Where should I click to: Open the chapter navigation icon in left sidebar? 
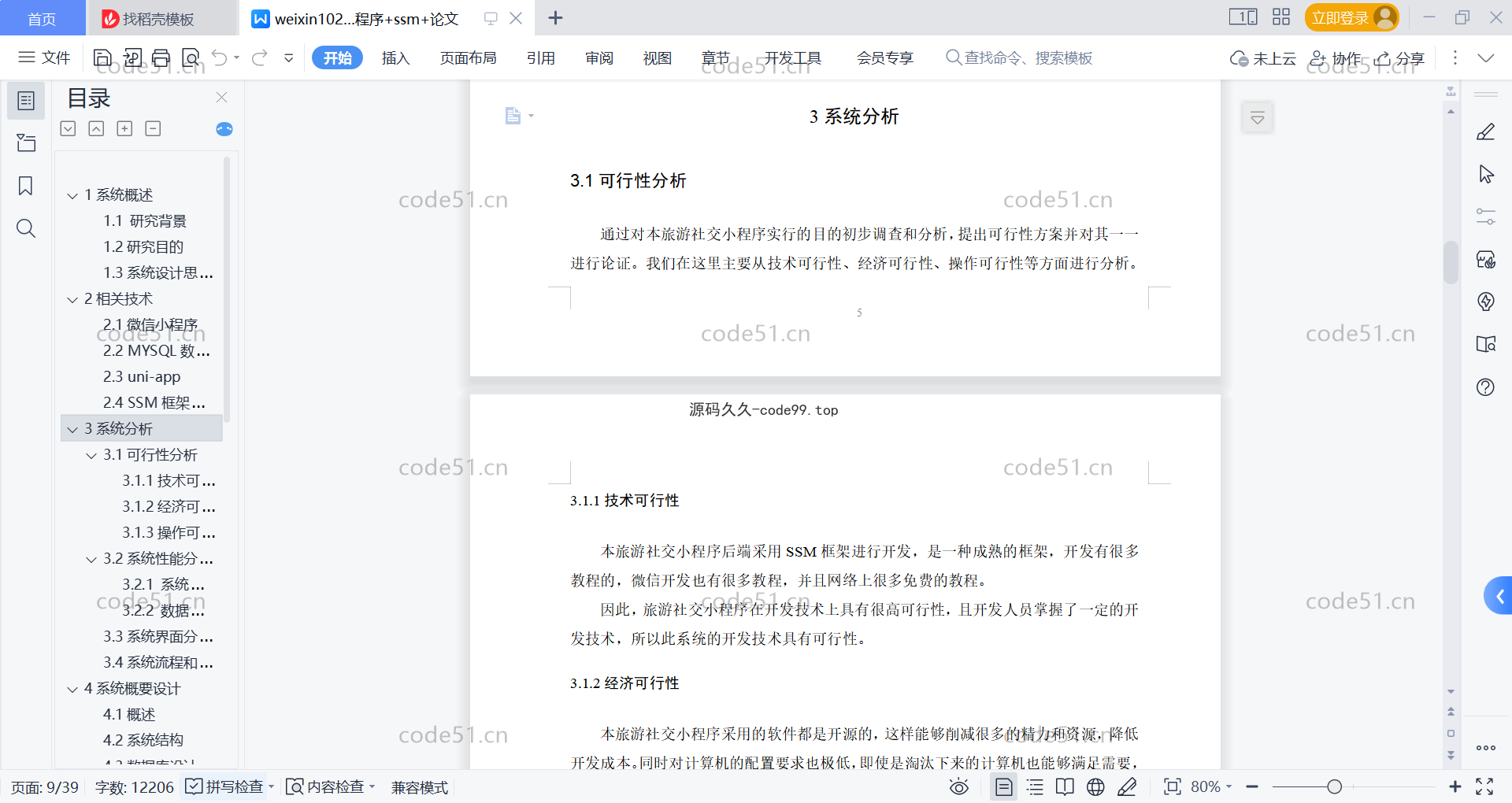point(26,142)
